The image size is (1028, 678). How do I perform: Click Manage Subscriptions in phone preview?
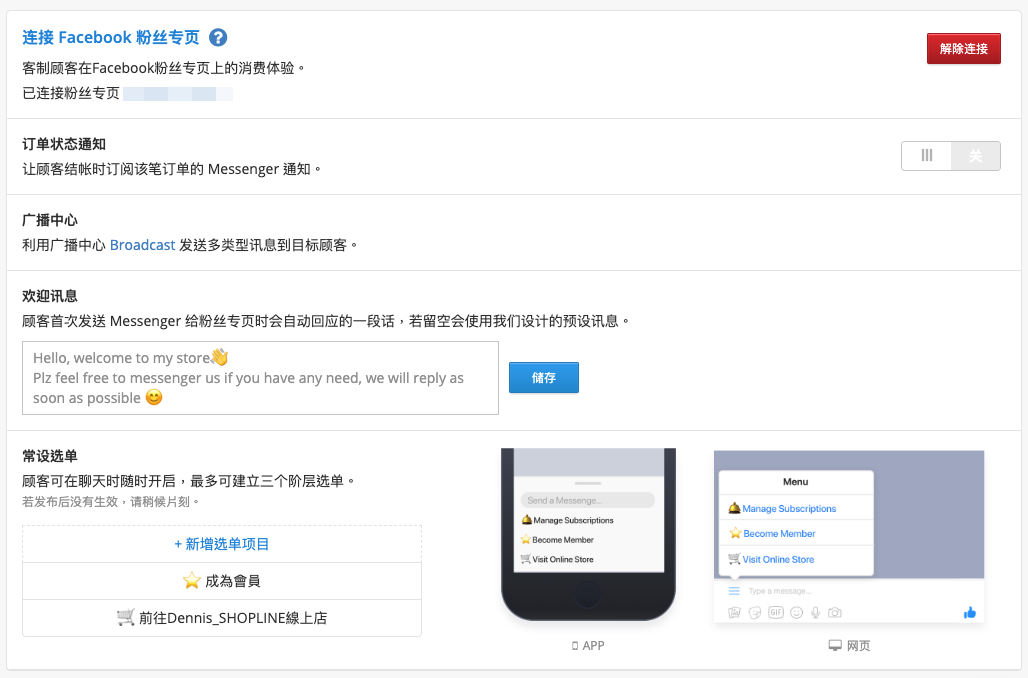pyautogui.click(x=573, y=520)
